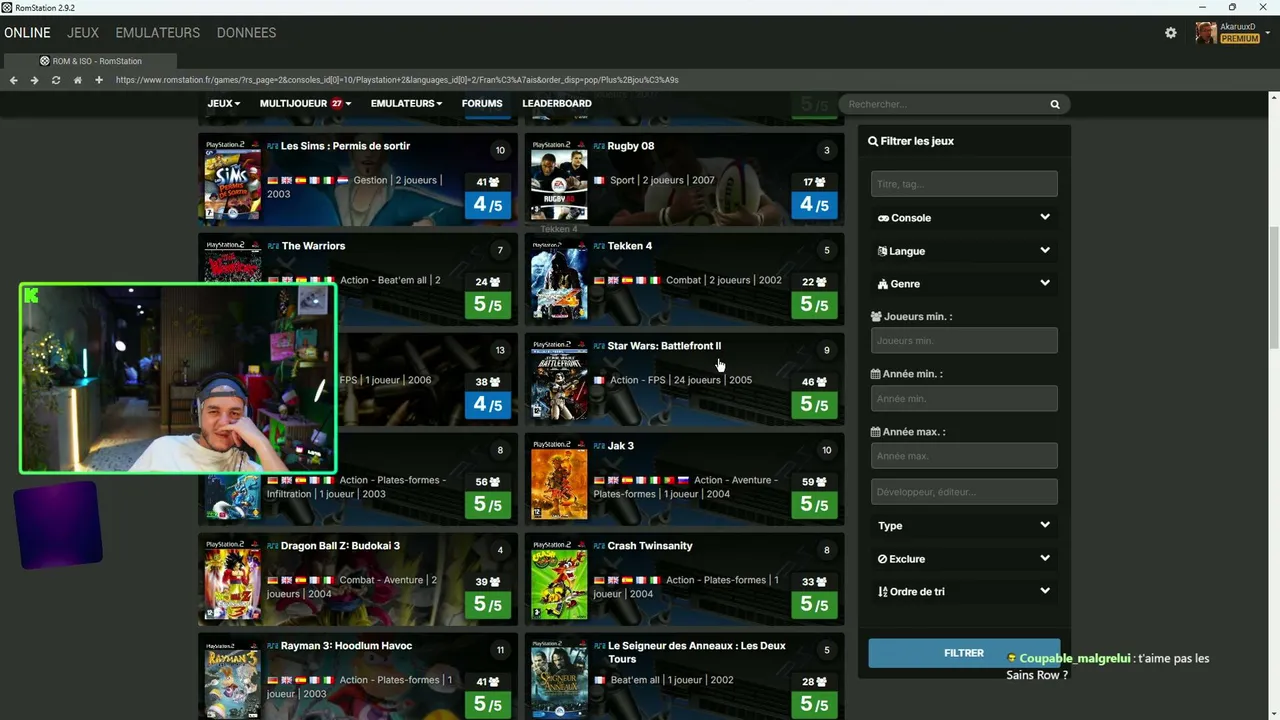Expand the Langue filter dropdown
The height and width of the screenshot is (720, 1280).
[x=964, y=251]
